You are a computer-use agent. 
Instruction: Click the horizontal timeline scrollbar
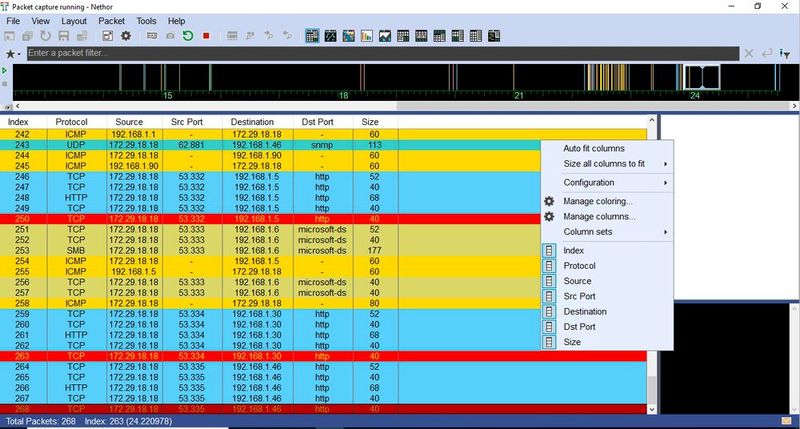[200, 104]
